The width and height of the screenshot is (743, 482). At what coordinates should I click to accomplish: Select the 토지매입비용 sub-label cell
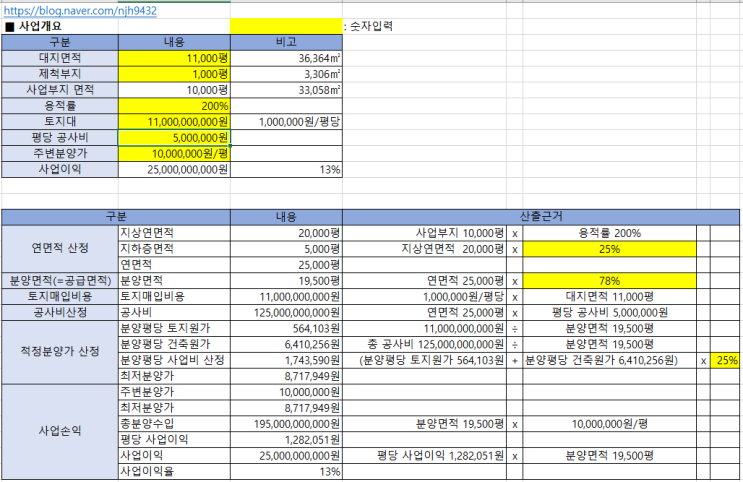tap(174, 297)
